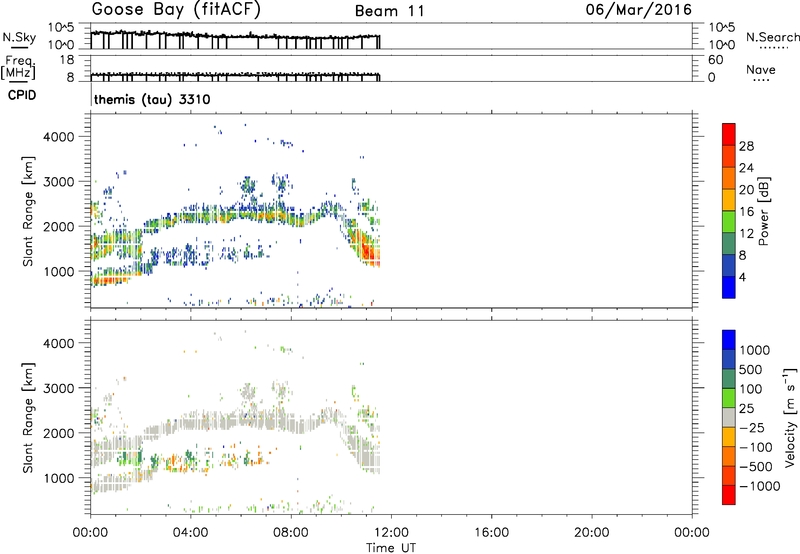Click the 1000 tick of the power panel
The image size is (800, 554).
point(59,271)
